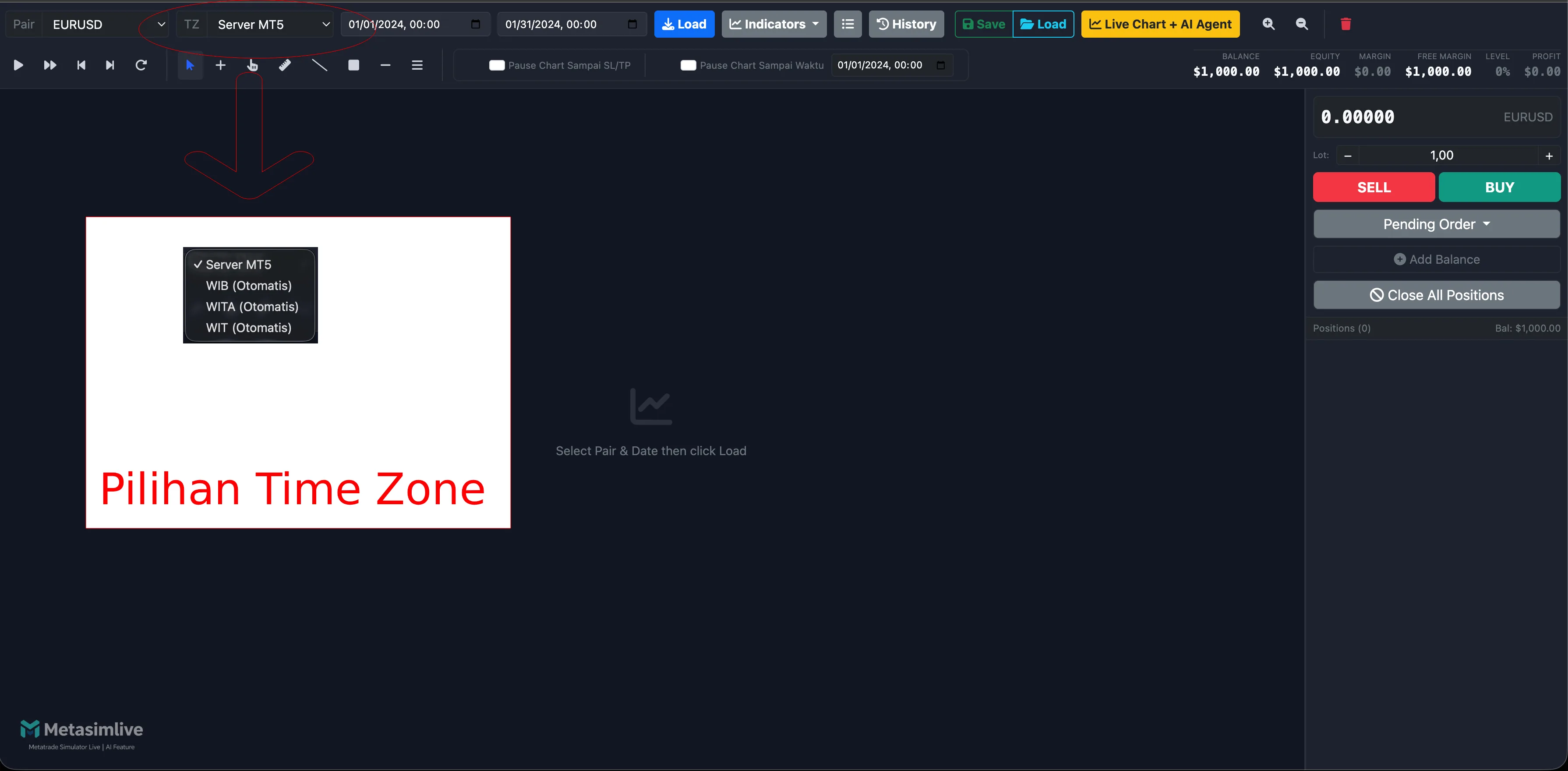
Task: Enable Pause Chart Sampai Waktu
Action: [x=689, y=65]
